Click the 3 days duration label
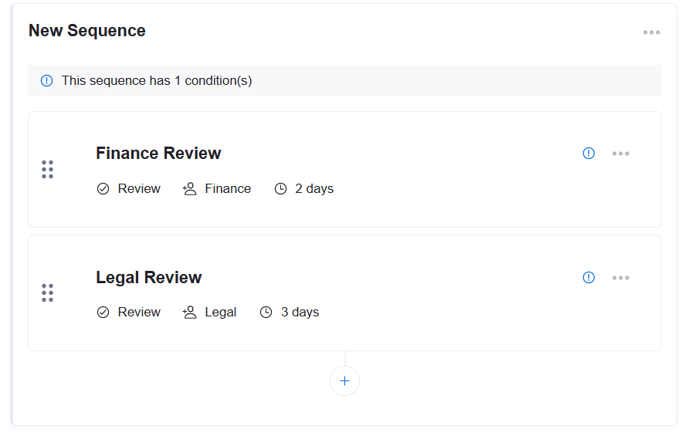This screenshot has height=436, width=688. [299, 312]
